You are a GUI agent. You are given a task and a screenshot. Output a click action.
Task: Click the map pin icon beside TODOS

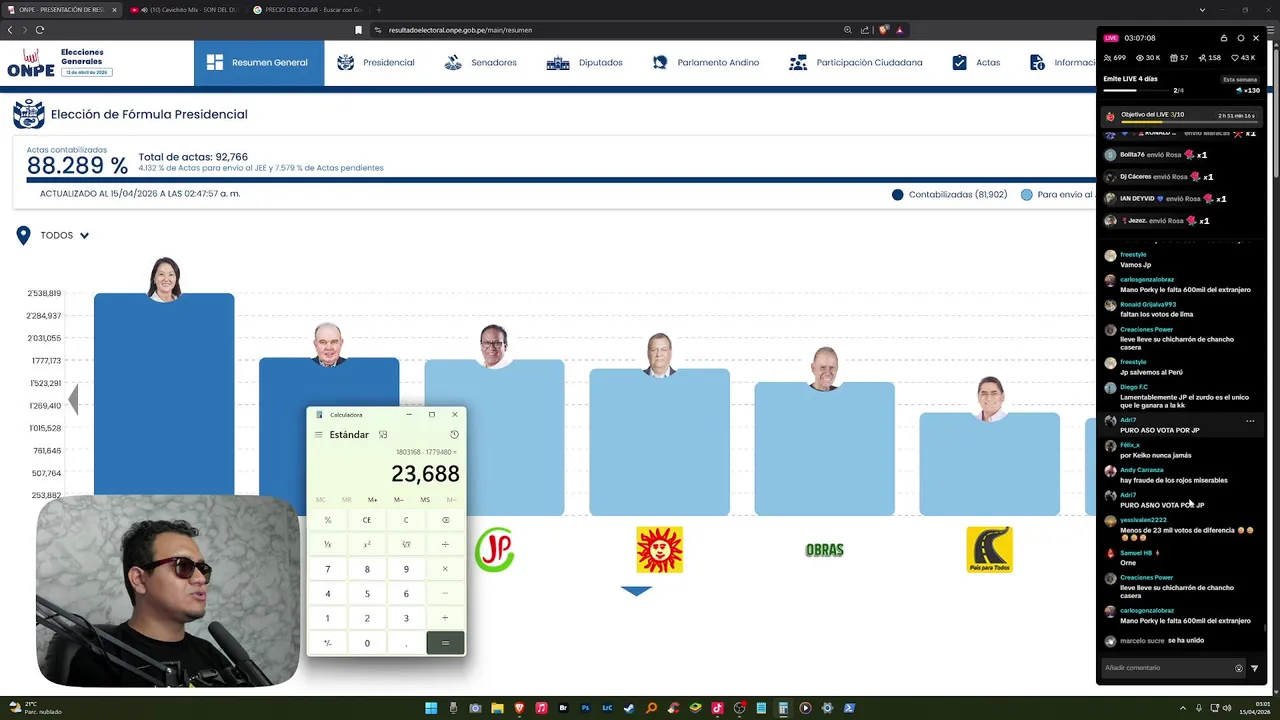(23, 236)
